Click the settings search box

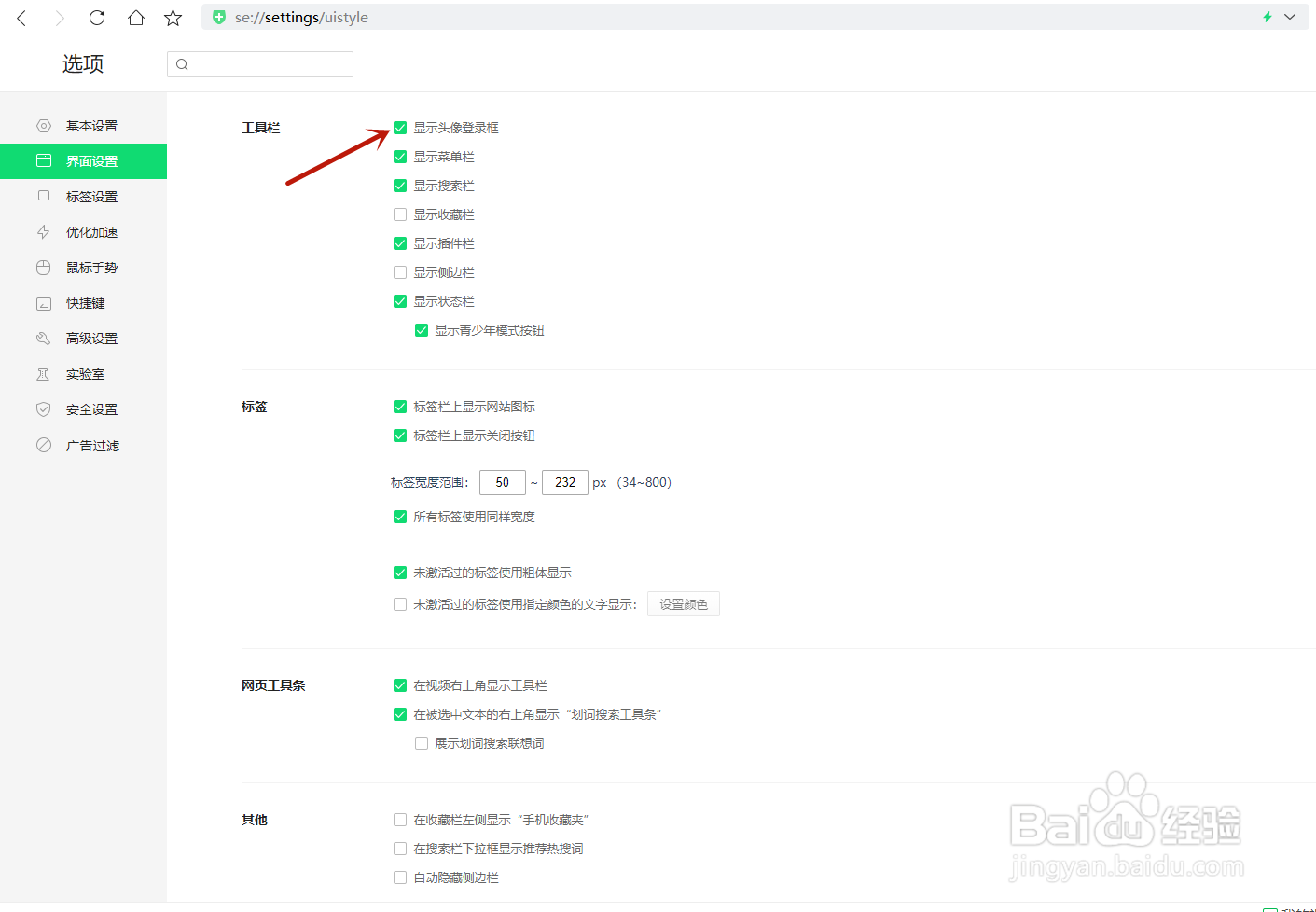point(259,63)
